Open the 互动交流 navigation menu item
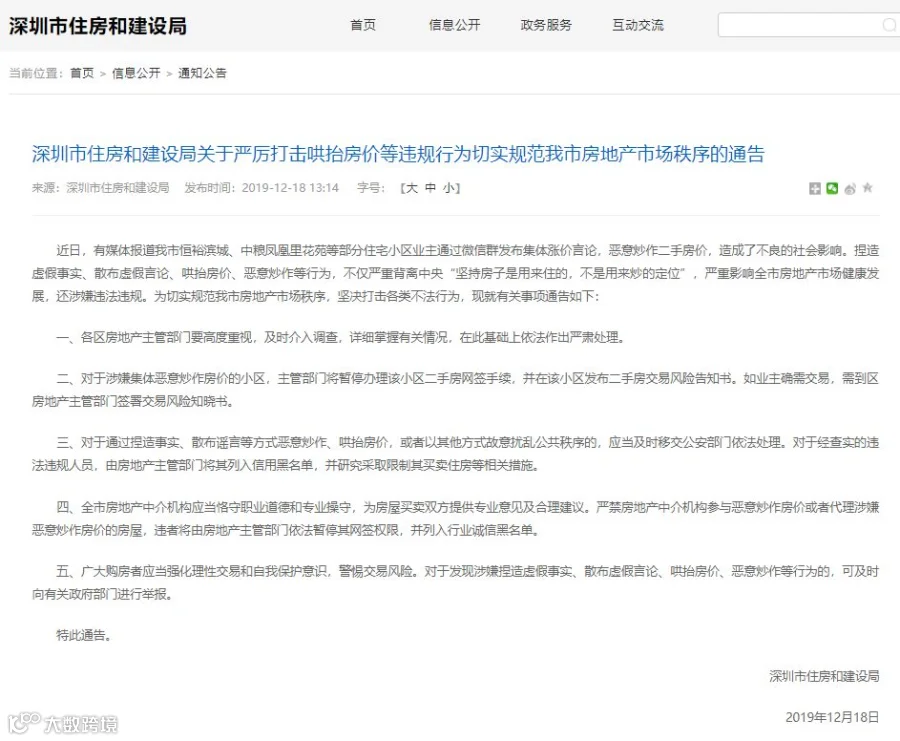900x741 pixels. [x=638, y=25]
